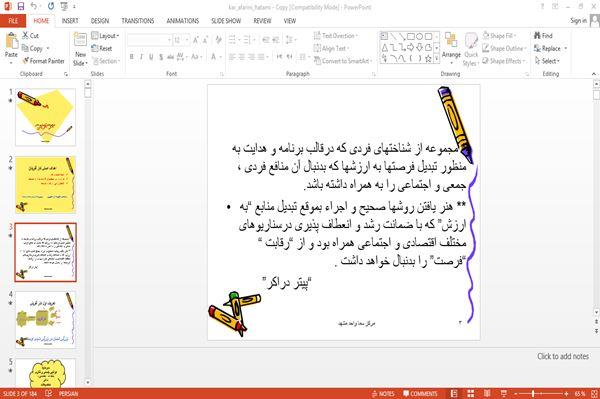Decrease the font size

[x=205, y=40]
